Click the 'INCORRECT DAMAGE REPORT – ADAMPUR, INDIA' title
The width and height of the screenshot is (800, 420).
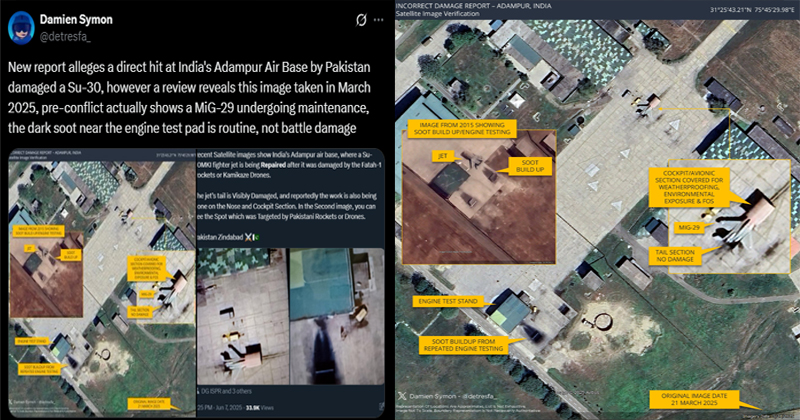pyautogui.click(x=473, y=6)
